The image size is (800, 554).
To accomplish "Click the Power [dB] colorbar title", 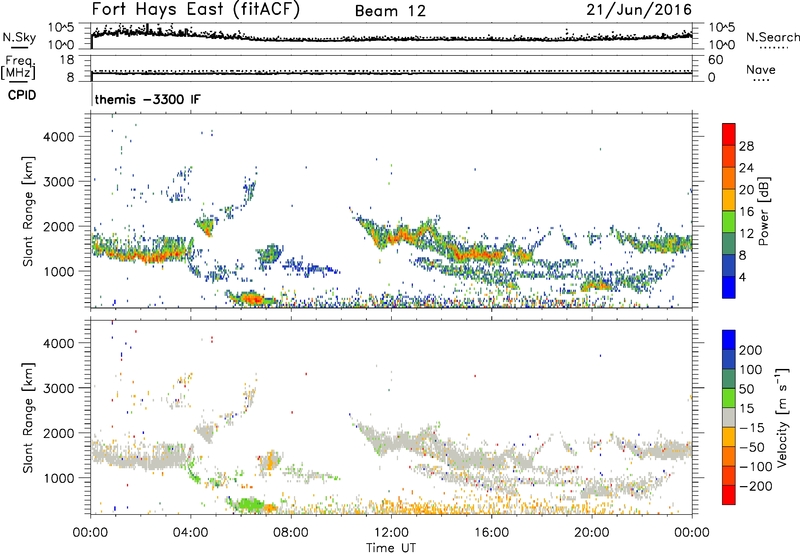I will click(763, 211).
